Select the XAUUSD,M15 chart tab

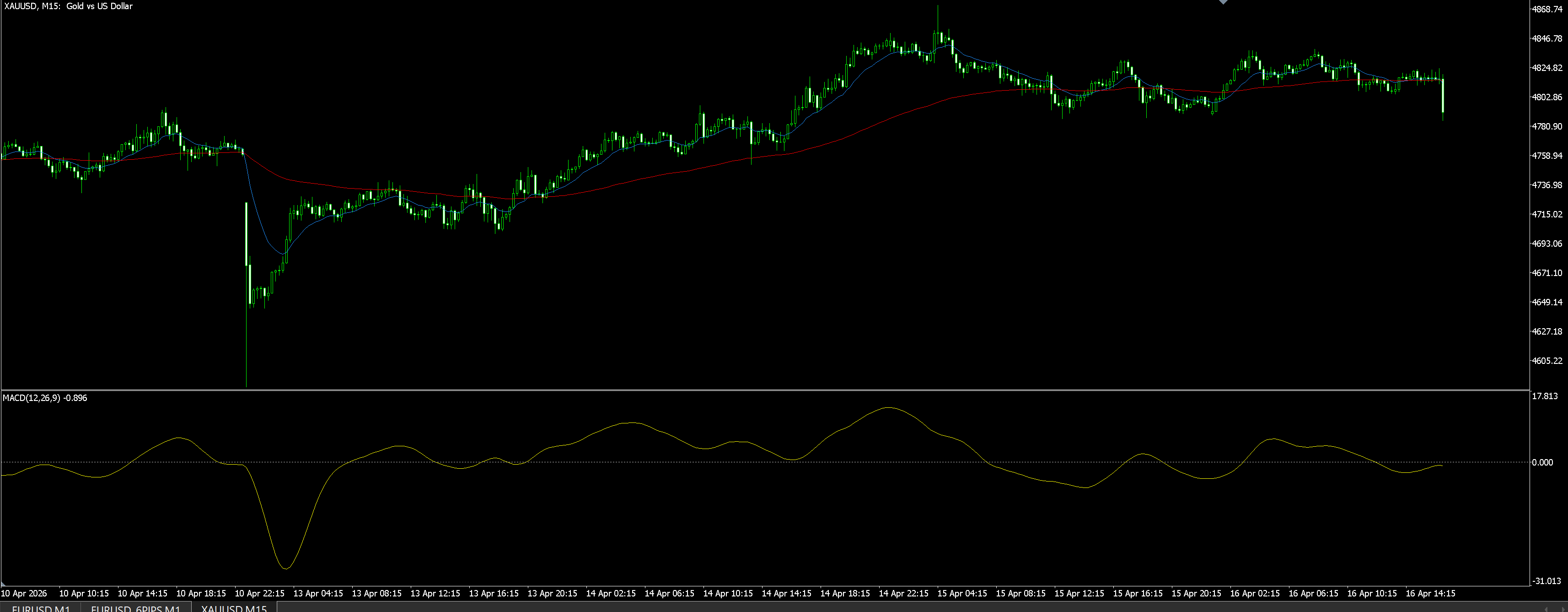point(234,608)
